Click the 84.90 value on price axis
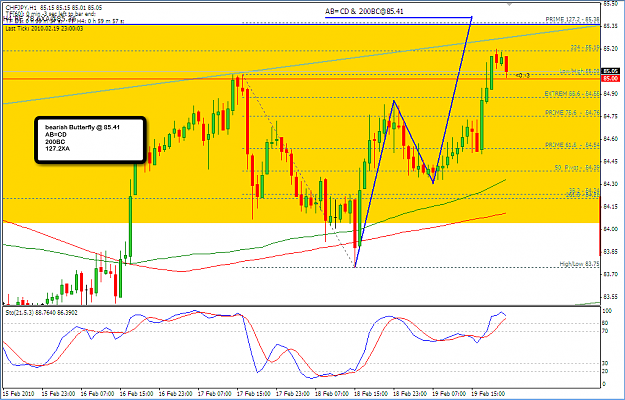The width and height of the screenshot is (625, 400). (610, 93)
